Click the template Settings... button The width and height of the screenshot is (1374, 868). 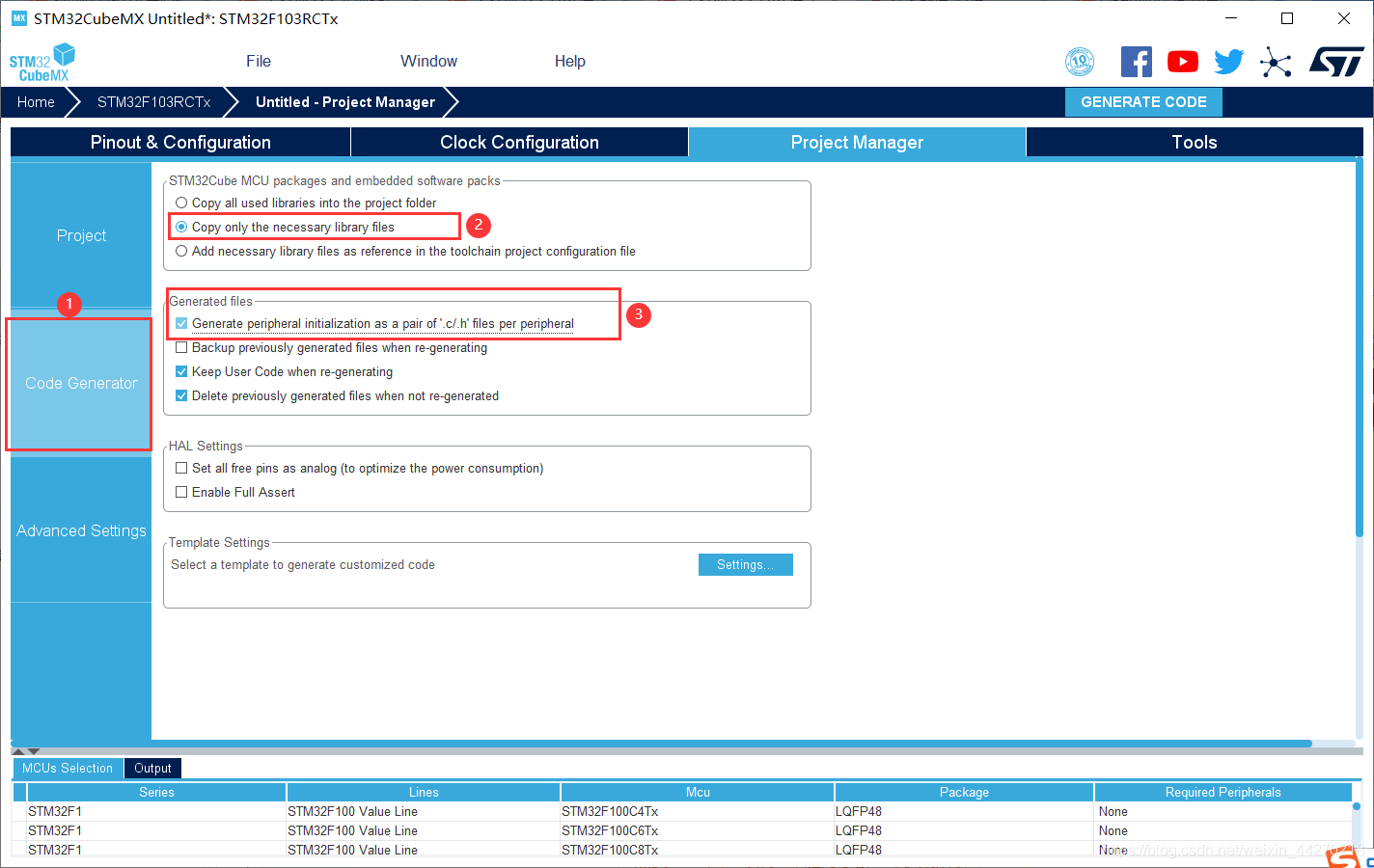click(745, 564)
